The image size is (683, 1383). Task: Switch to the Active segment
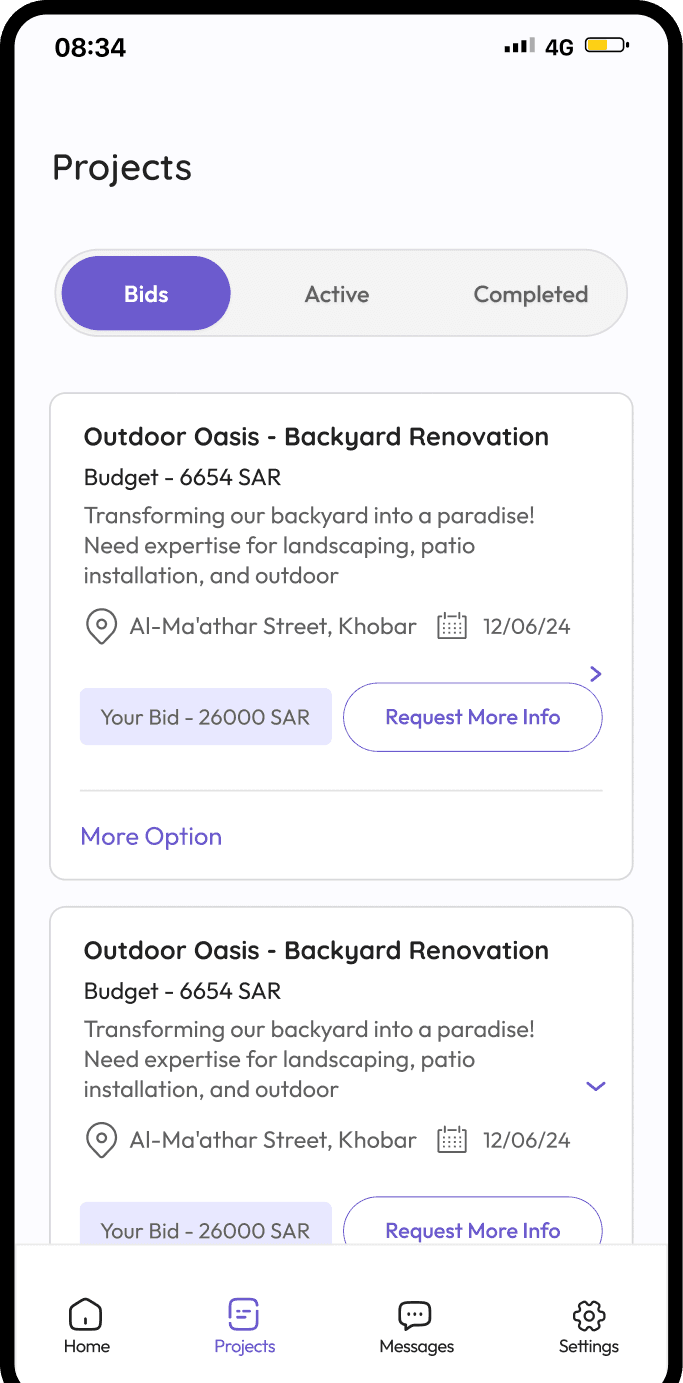pyautogui.click(x=337, y=294)
